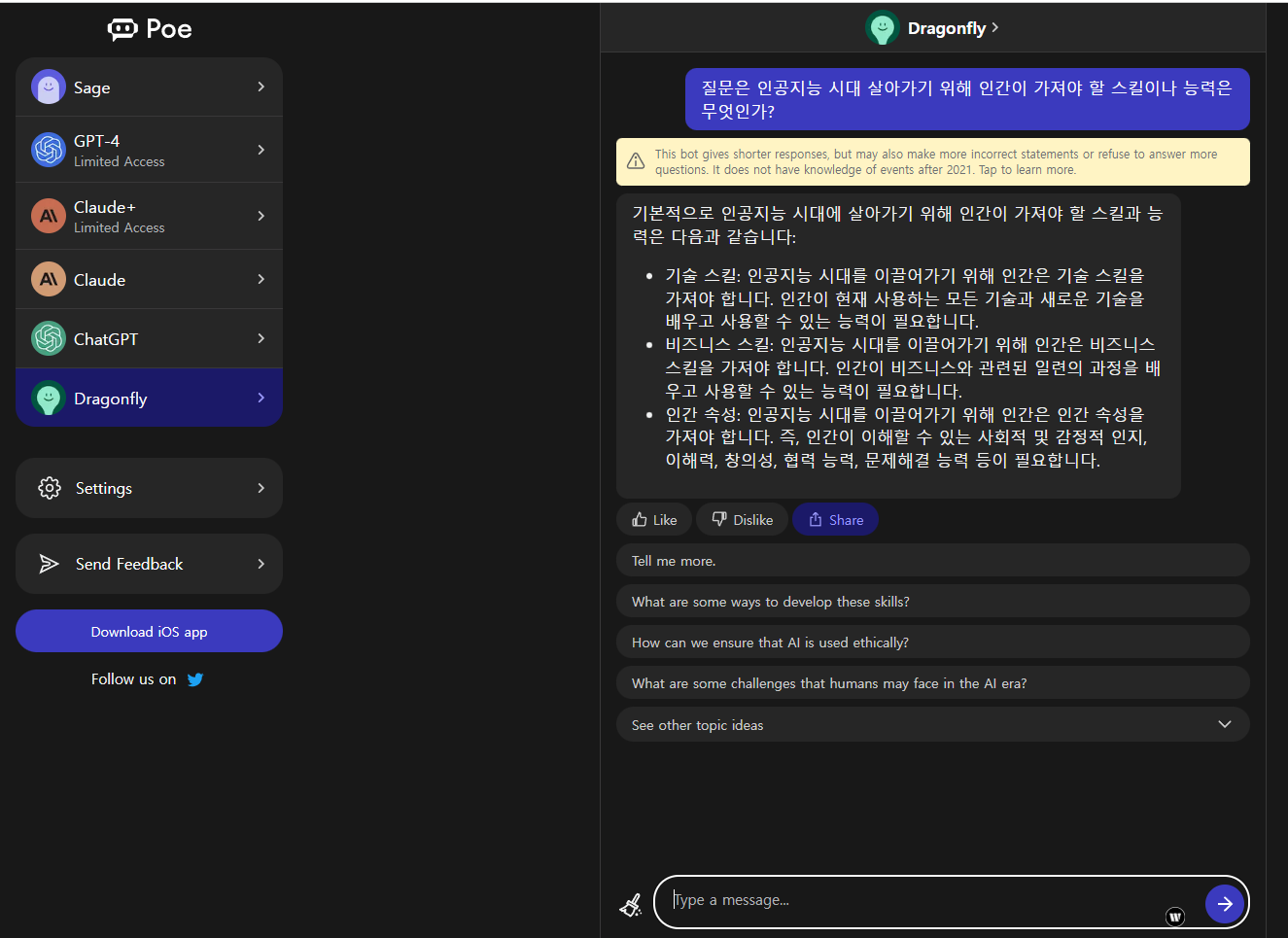The image size is (1288, 938).
Task: Expand the Sage row chevron
Action: [261, 87]
